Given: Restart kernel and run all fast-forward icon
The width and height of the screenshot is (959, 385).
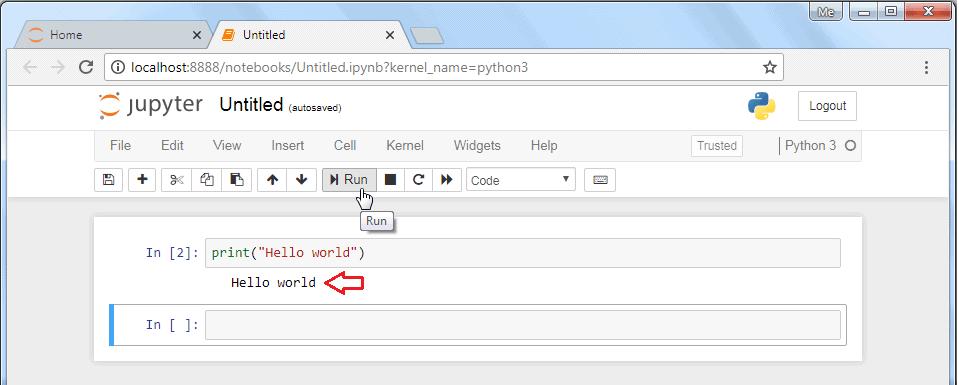Looking at the screenshot, I should pyautogui.click(x=447, y=180).
